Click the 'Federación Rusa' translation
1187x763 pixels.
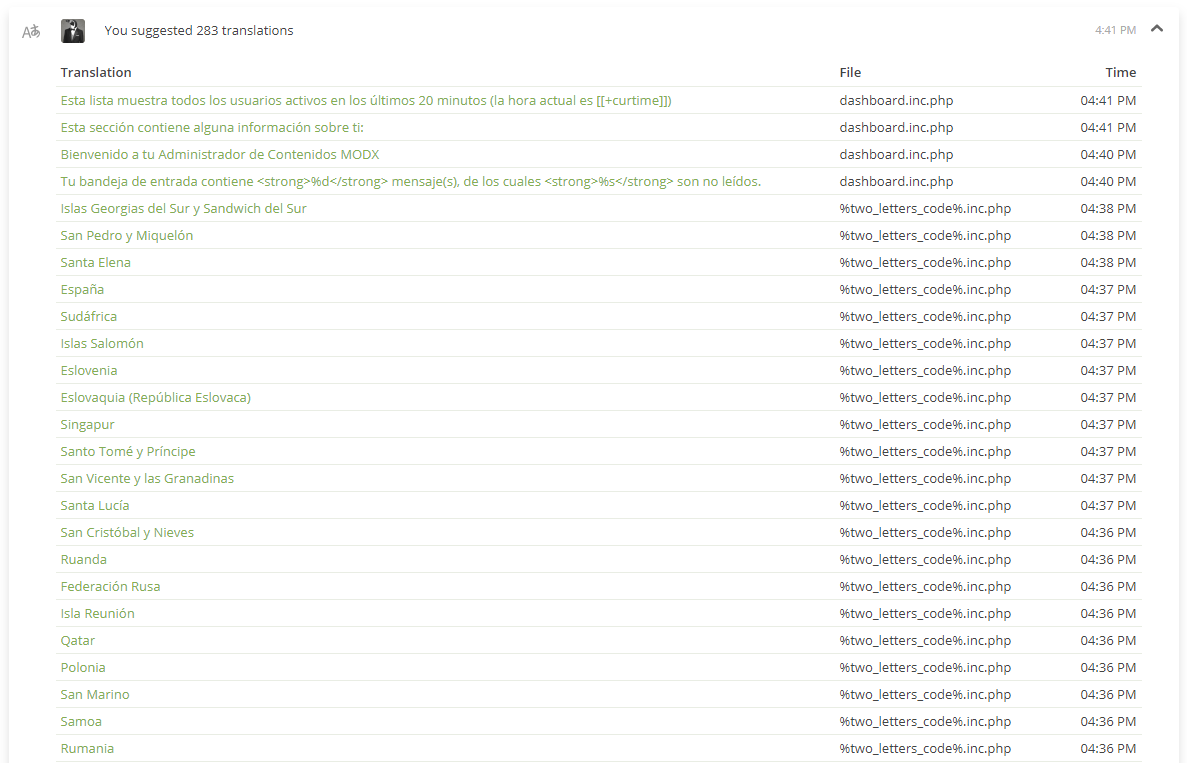[110, 586]
